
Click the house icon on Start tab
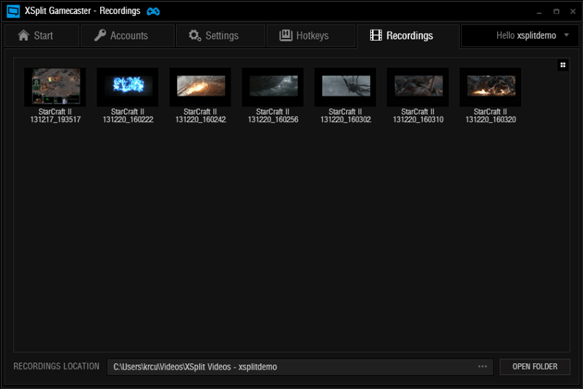23,35
